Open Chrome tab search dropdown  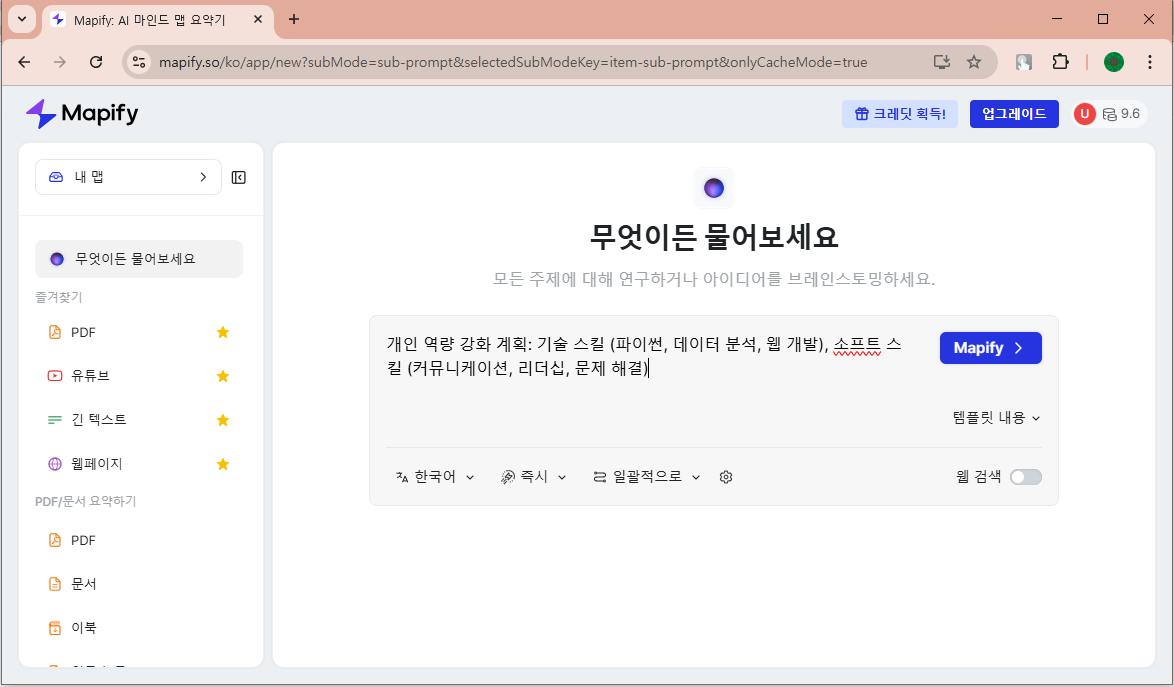point(22,19)
